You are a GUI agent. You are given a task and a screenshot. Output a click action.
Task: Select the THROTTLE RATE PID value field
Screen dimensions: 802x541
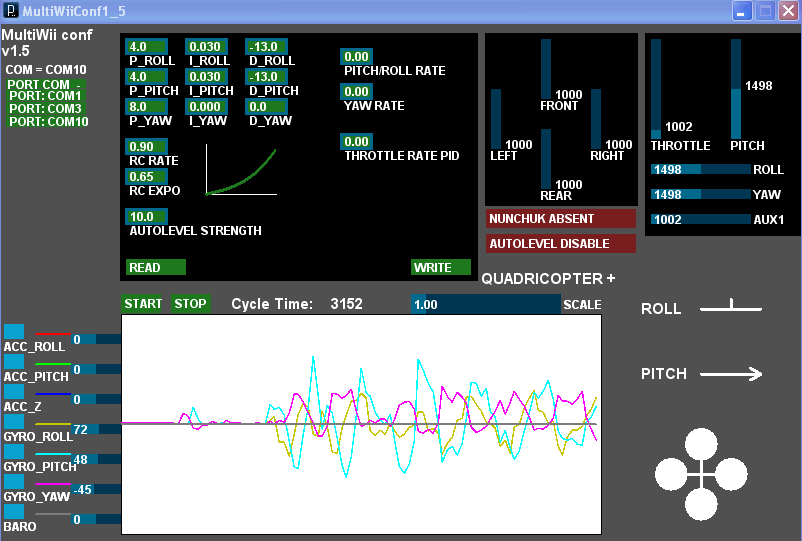point(356,141)
